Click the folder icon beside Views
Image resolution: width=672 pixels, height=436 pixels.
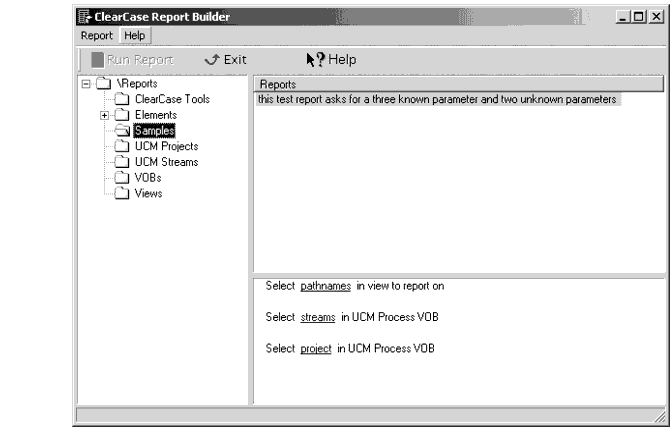click(x=122, y=193)
